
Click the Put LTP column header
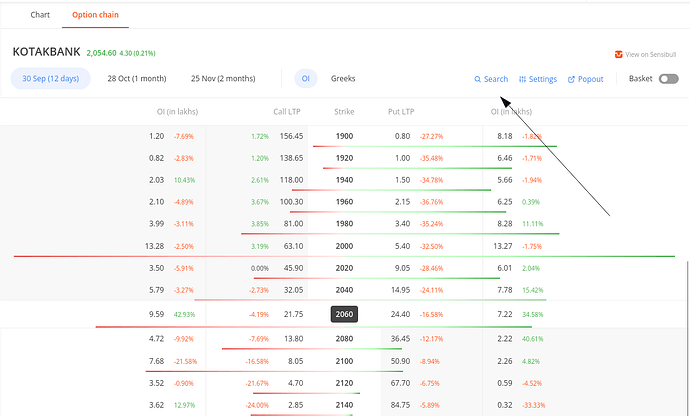pos(401,111)
